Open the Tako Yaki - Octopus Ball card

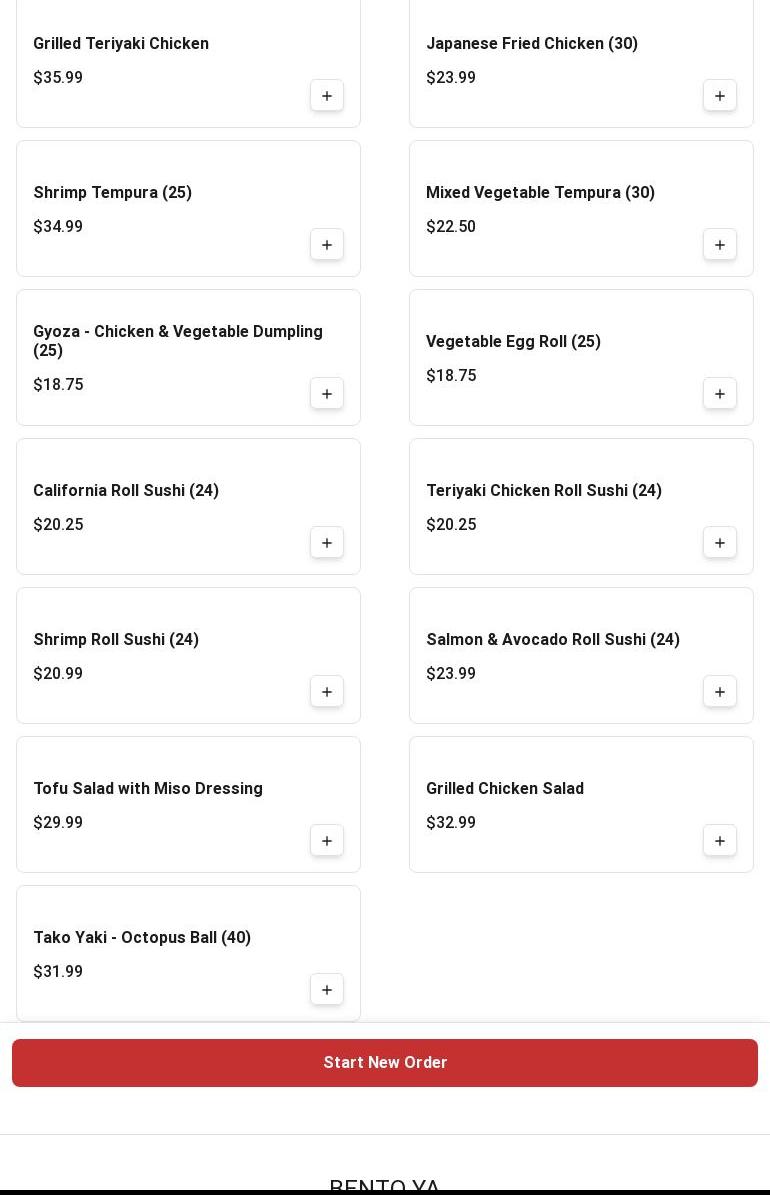point(188,953)
